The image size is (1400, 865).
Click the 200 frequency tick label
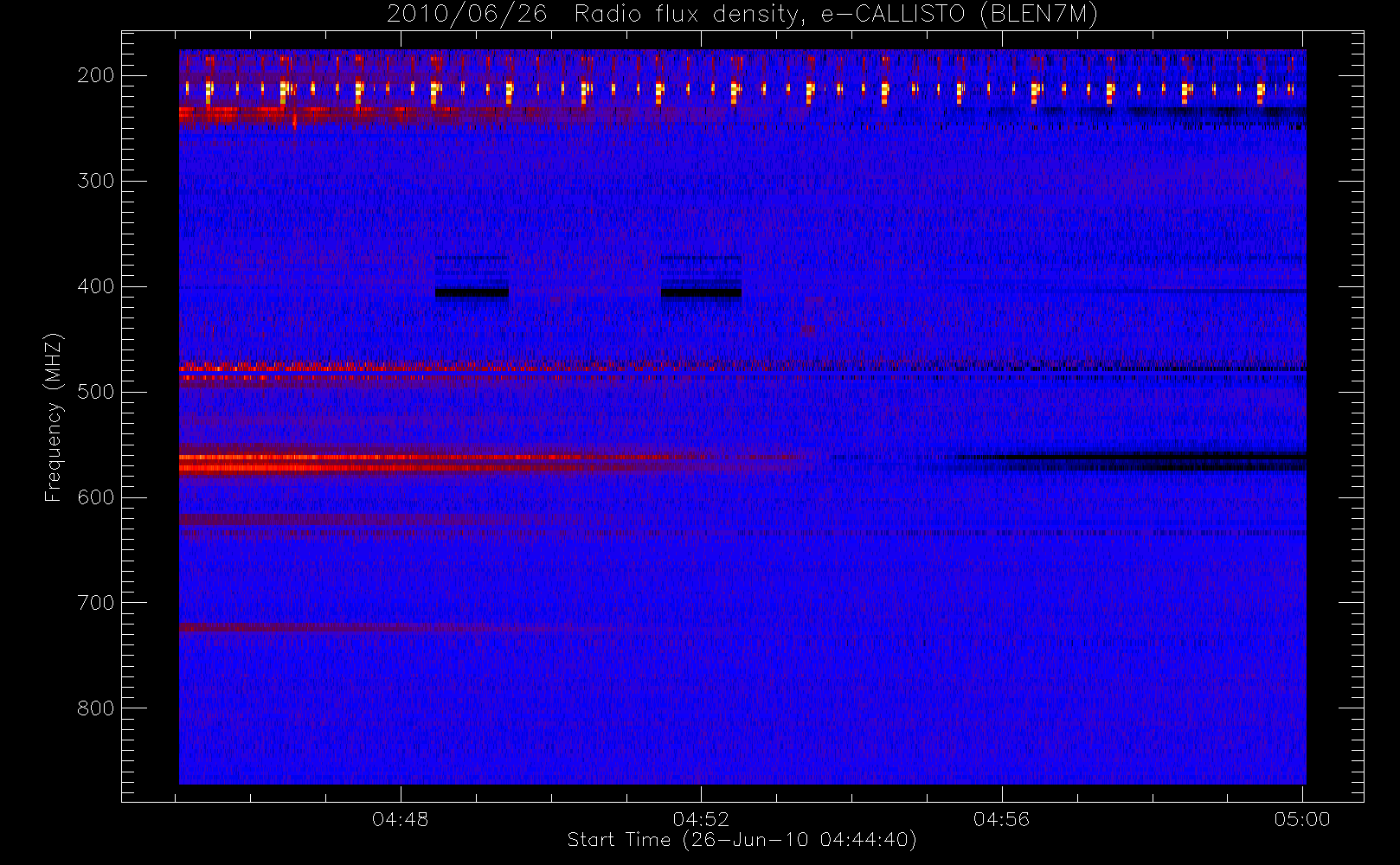(x=95, y=75)
